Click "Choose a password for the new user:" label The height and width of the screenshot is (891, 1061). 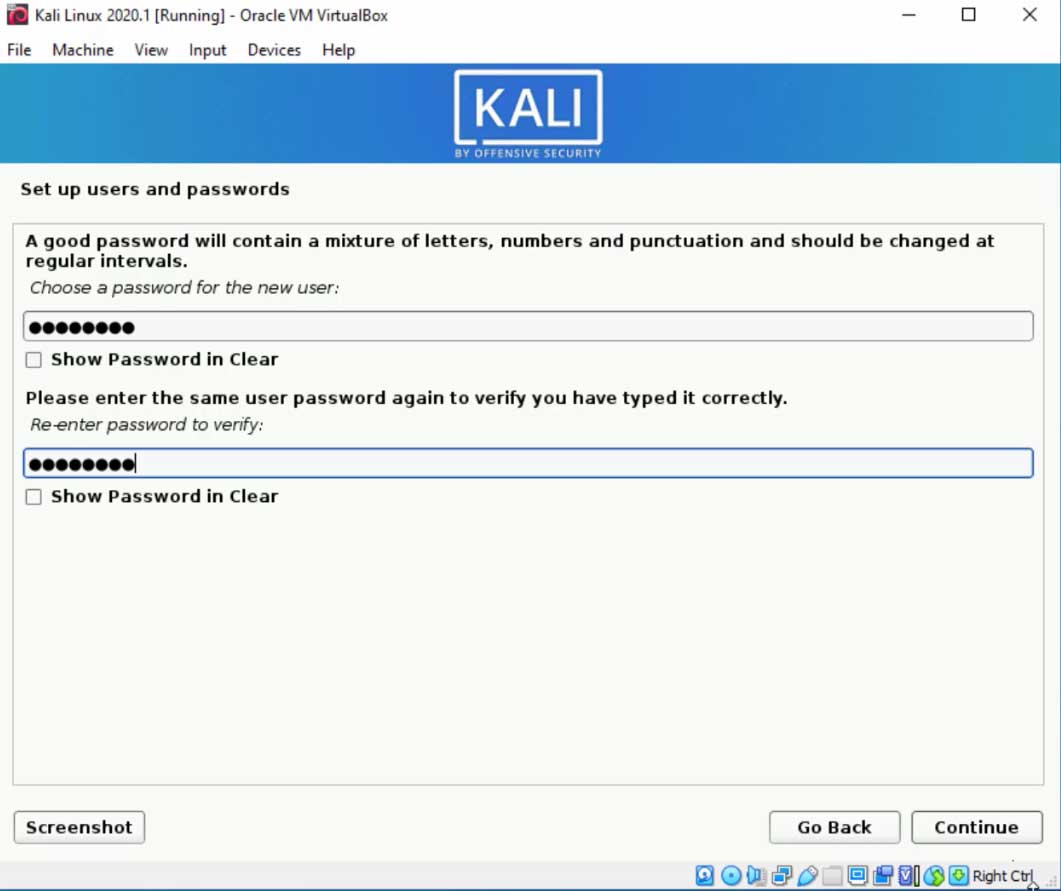(184, 288)
